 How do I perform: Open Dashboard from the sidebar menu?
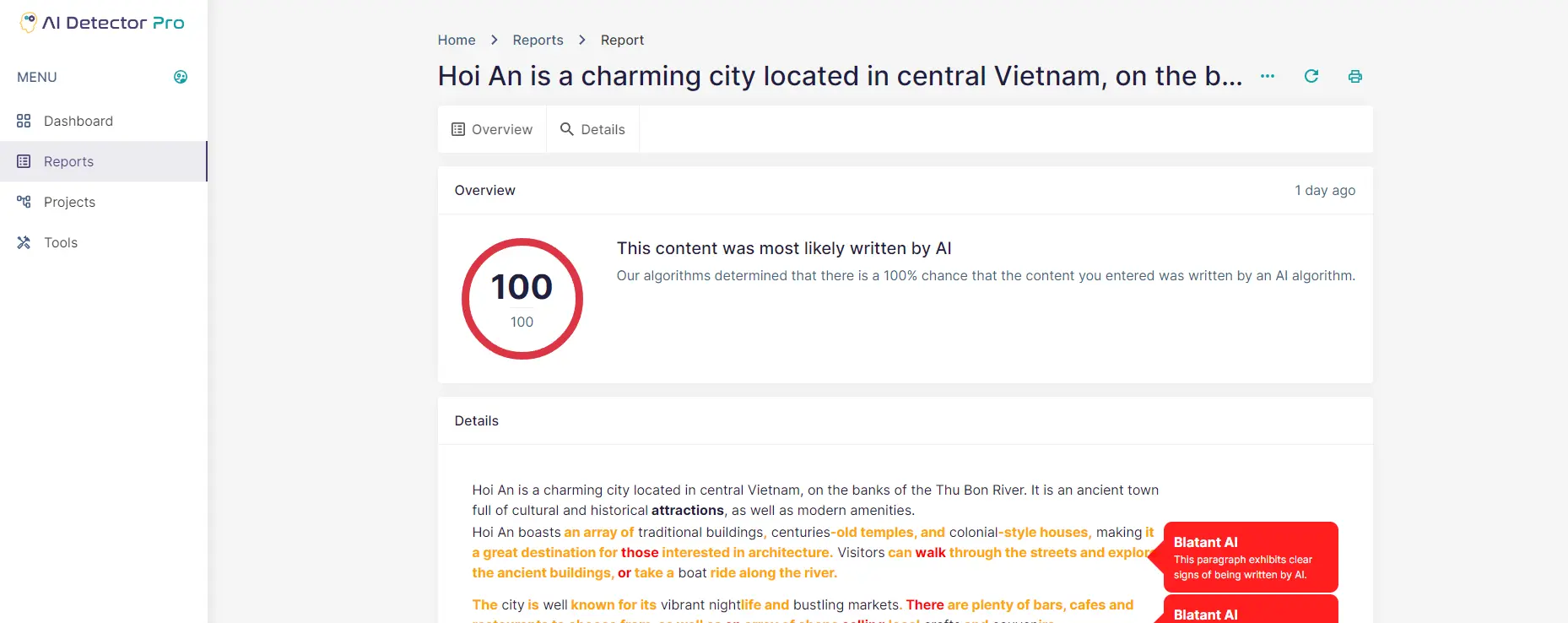tap(78, 121)
